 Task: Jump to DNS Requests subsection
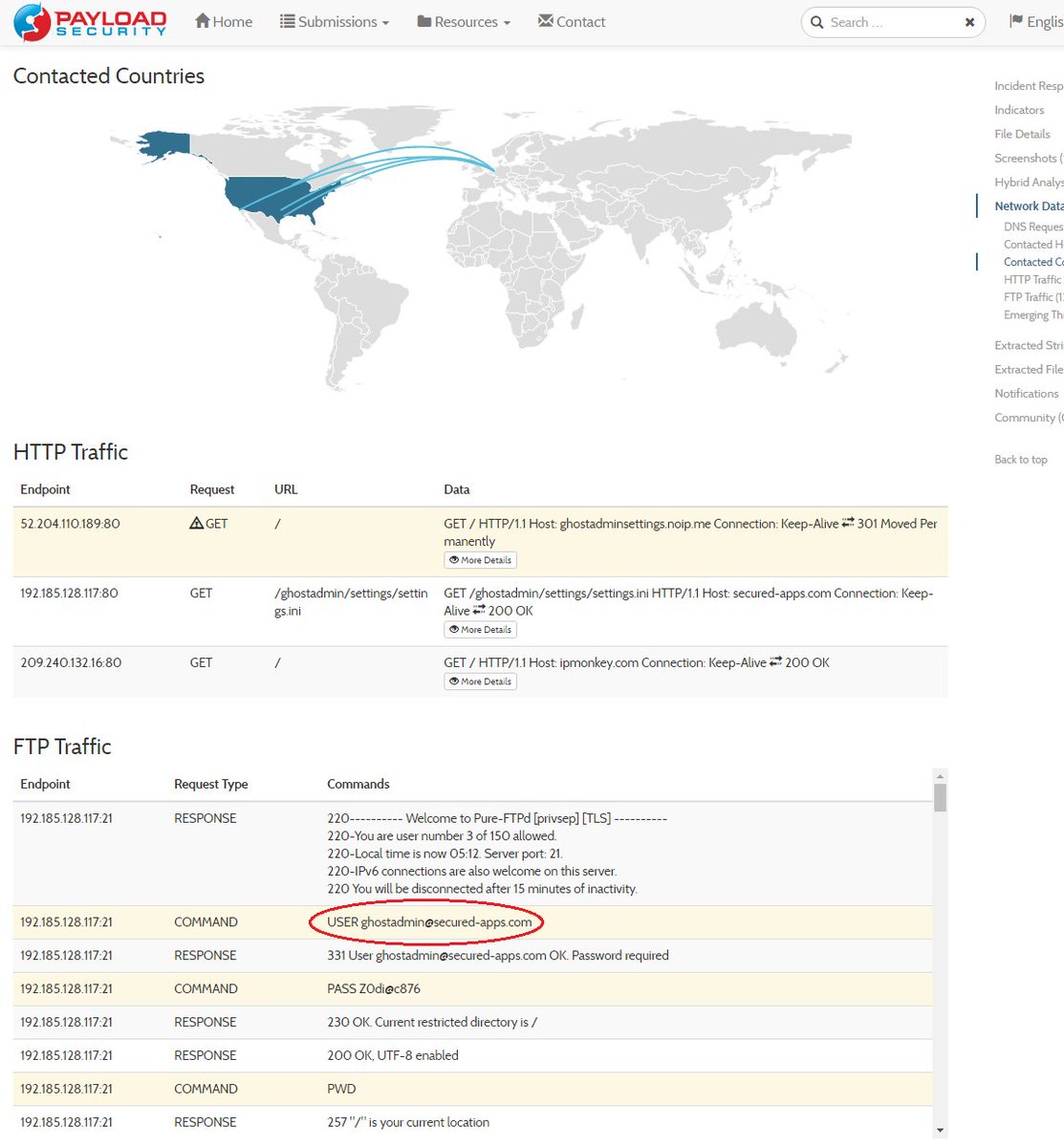pos(1033,227)
